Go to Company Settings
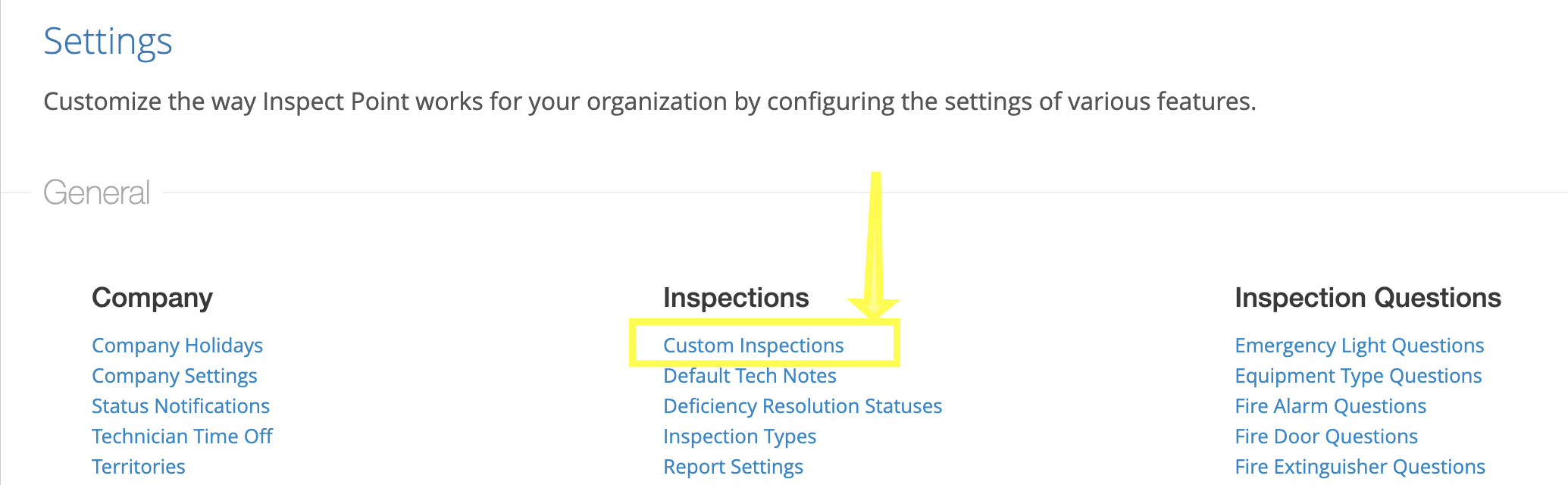This screenshot has width=1568, height=485. click(x=174, y=376)
